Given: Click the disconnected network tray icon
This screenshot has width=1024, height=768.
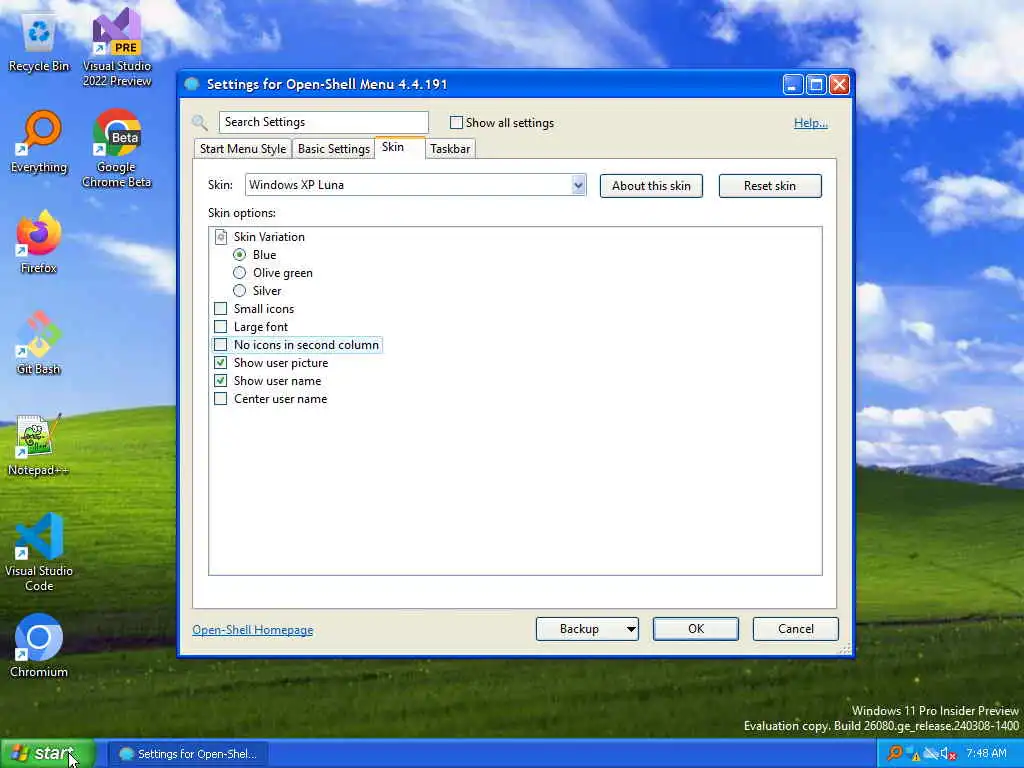Looking at the screenshot, I should point(931,754).
